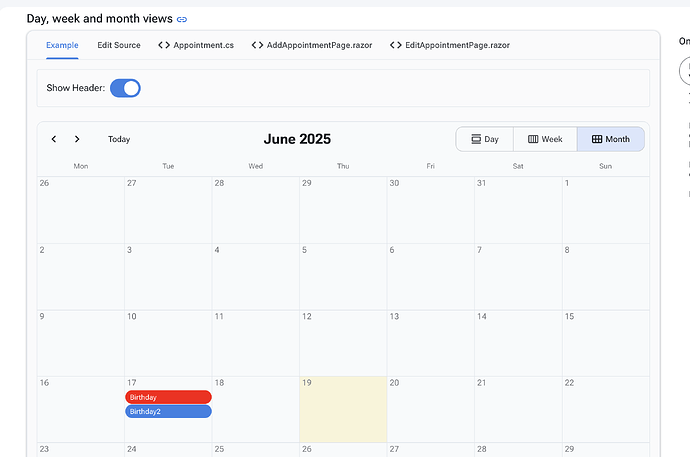Open the Edit Source tab
This screenshot has width=690, height=457.
119,45
